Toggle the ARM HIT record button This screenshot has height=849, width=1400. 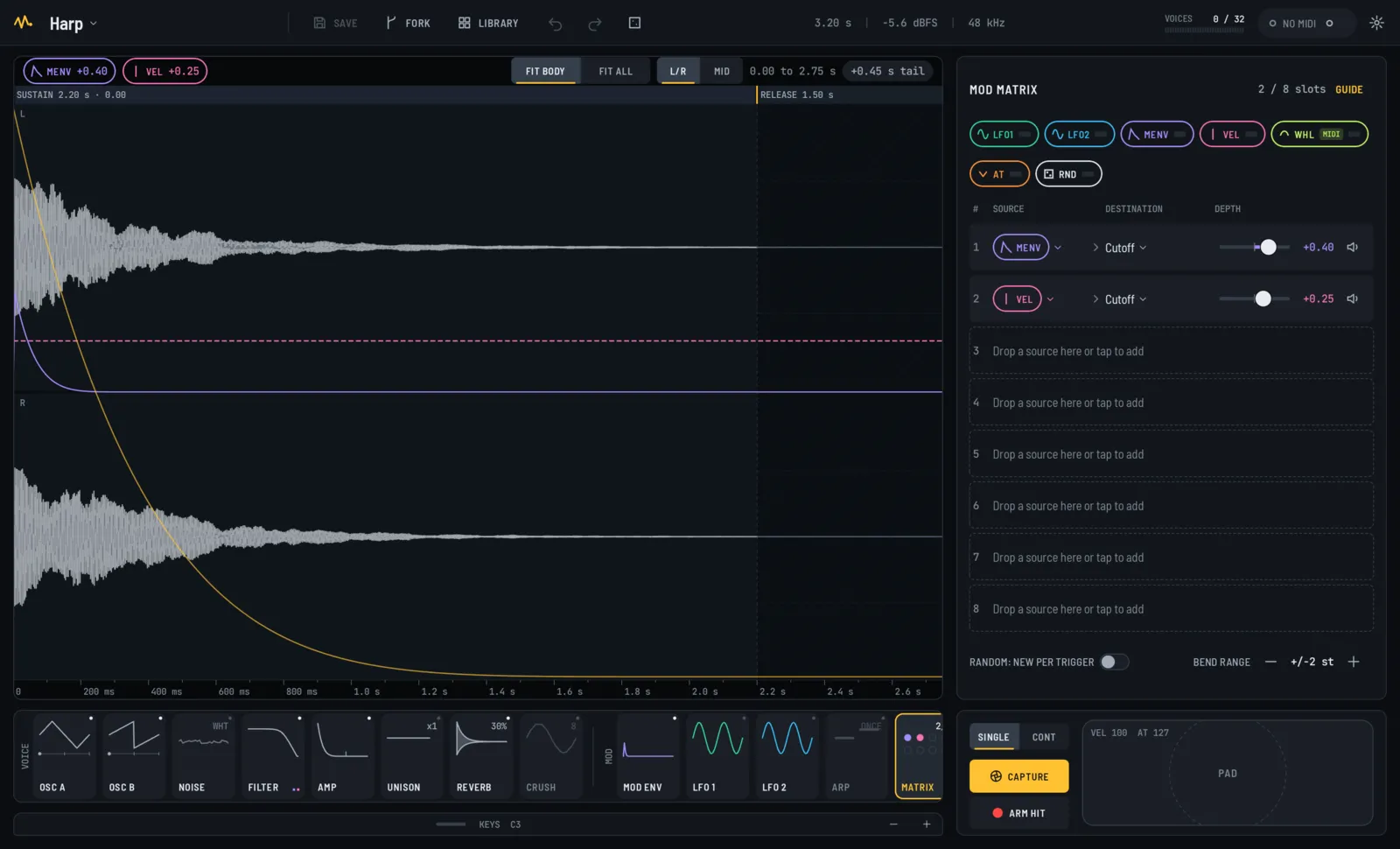(1018, 813)
